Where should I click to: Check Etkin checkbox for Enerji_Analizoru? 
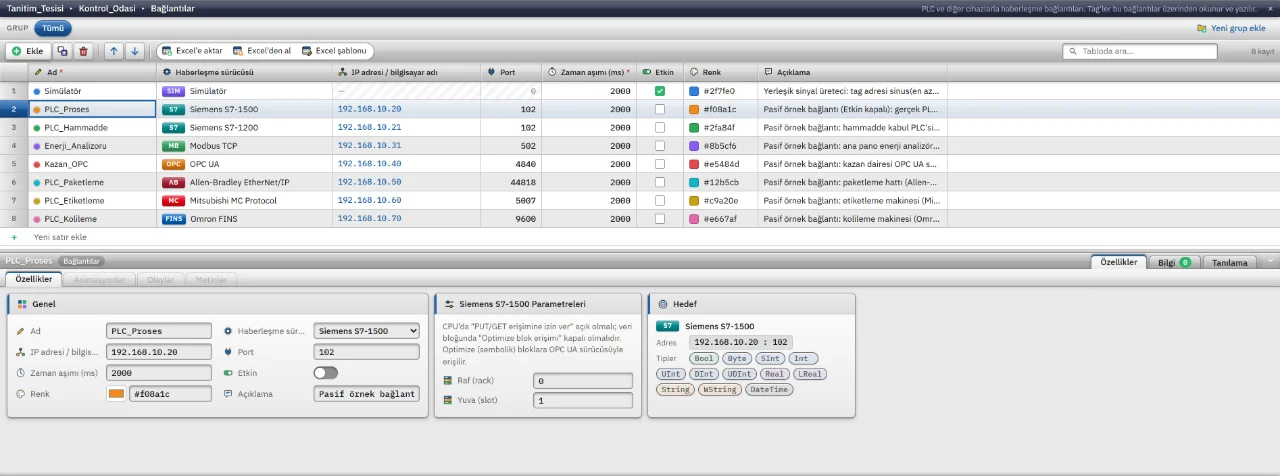660,145
